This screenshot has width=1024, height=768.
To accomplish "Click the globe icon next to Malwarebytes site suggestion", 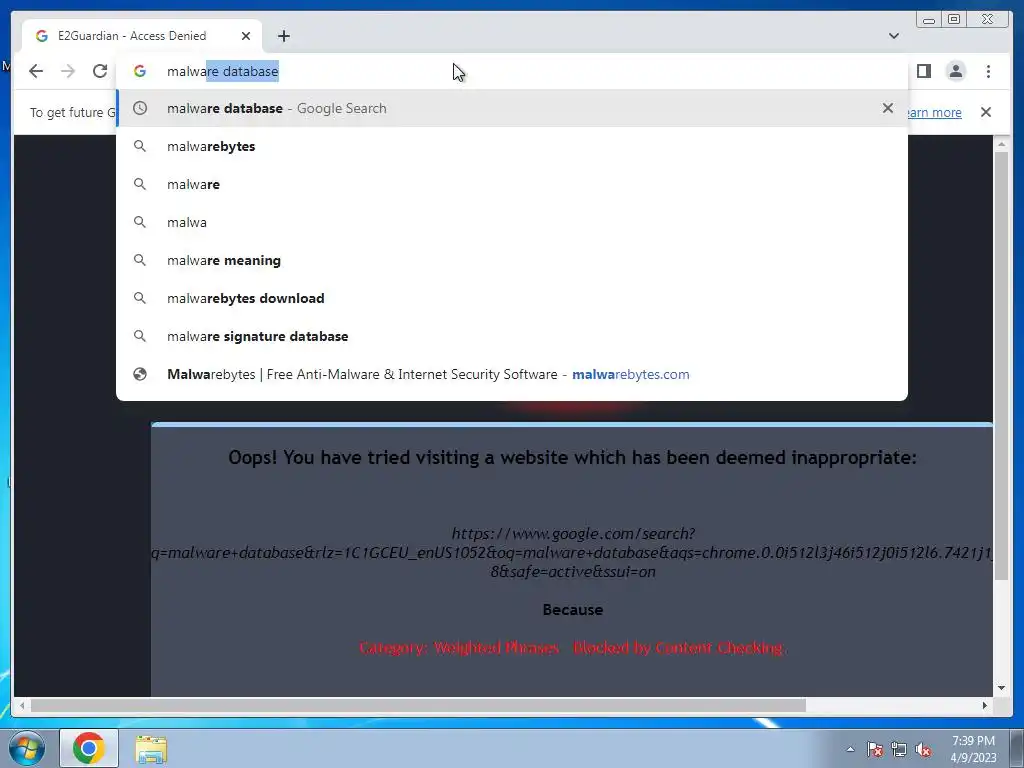I will [140, 374].
